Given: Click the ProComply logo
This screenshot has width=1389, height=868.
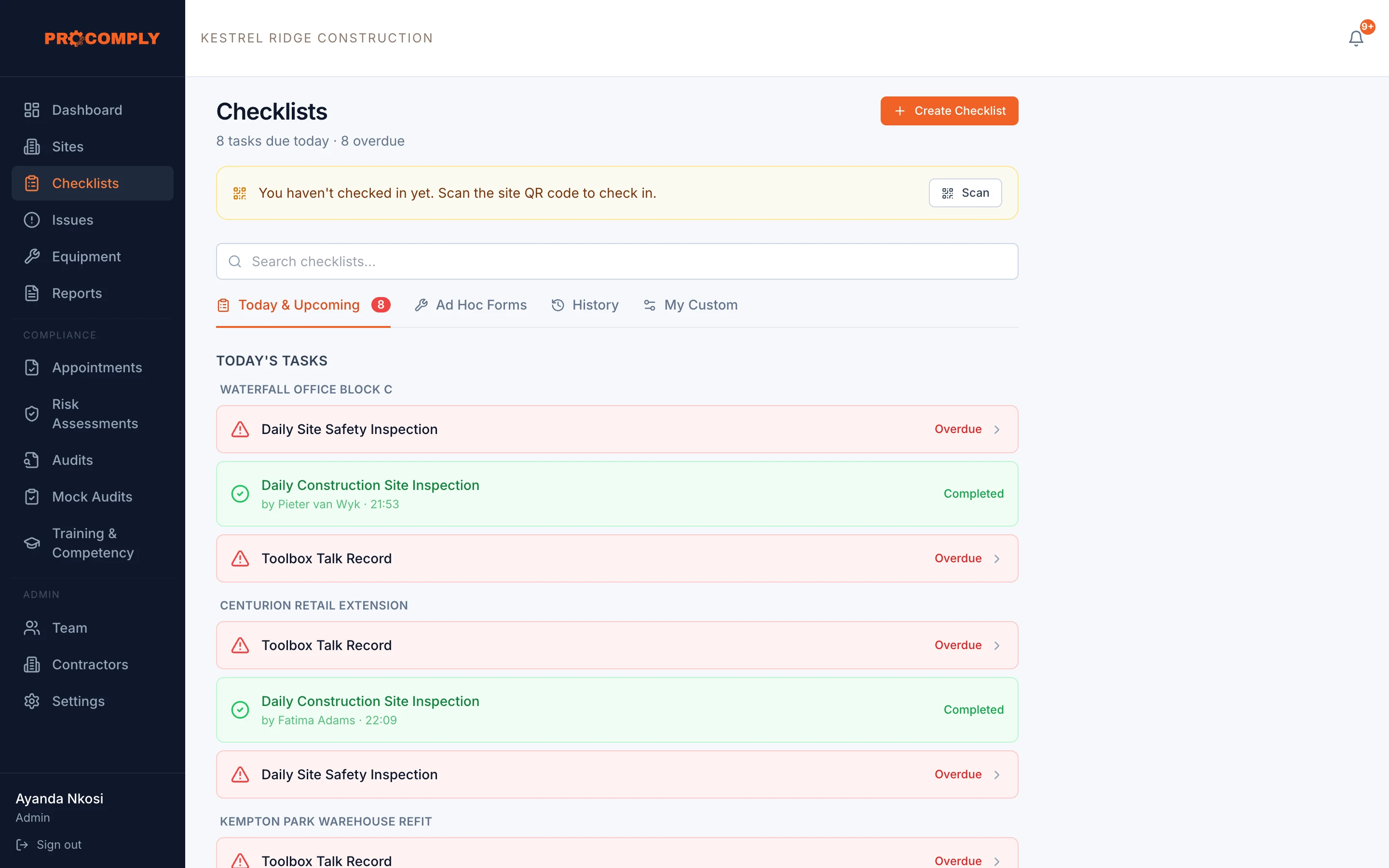Looking at the screenshot, I should point(102,39).
